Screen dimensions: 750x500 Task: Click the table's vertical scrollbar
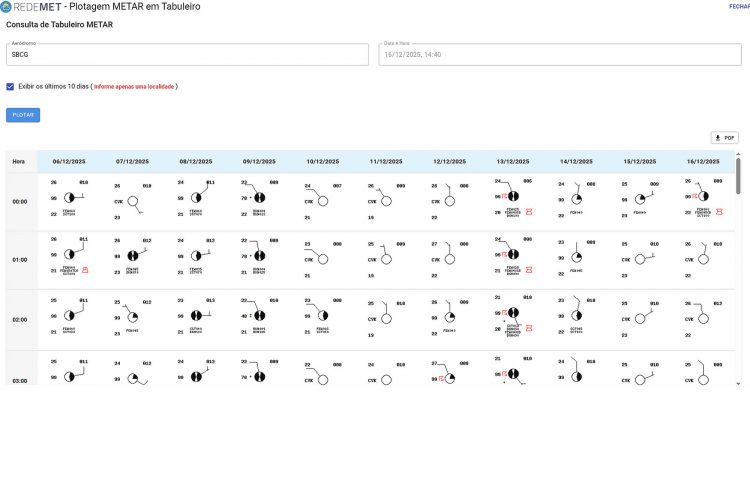click(738, 175)
